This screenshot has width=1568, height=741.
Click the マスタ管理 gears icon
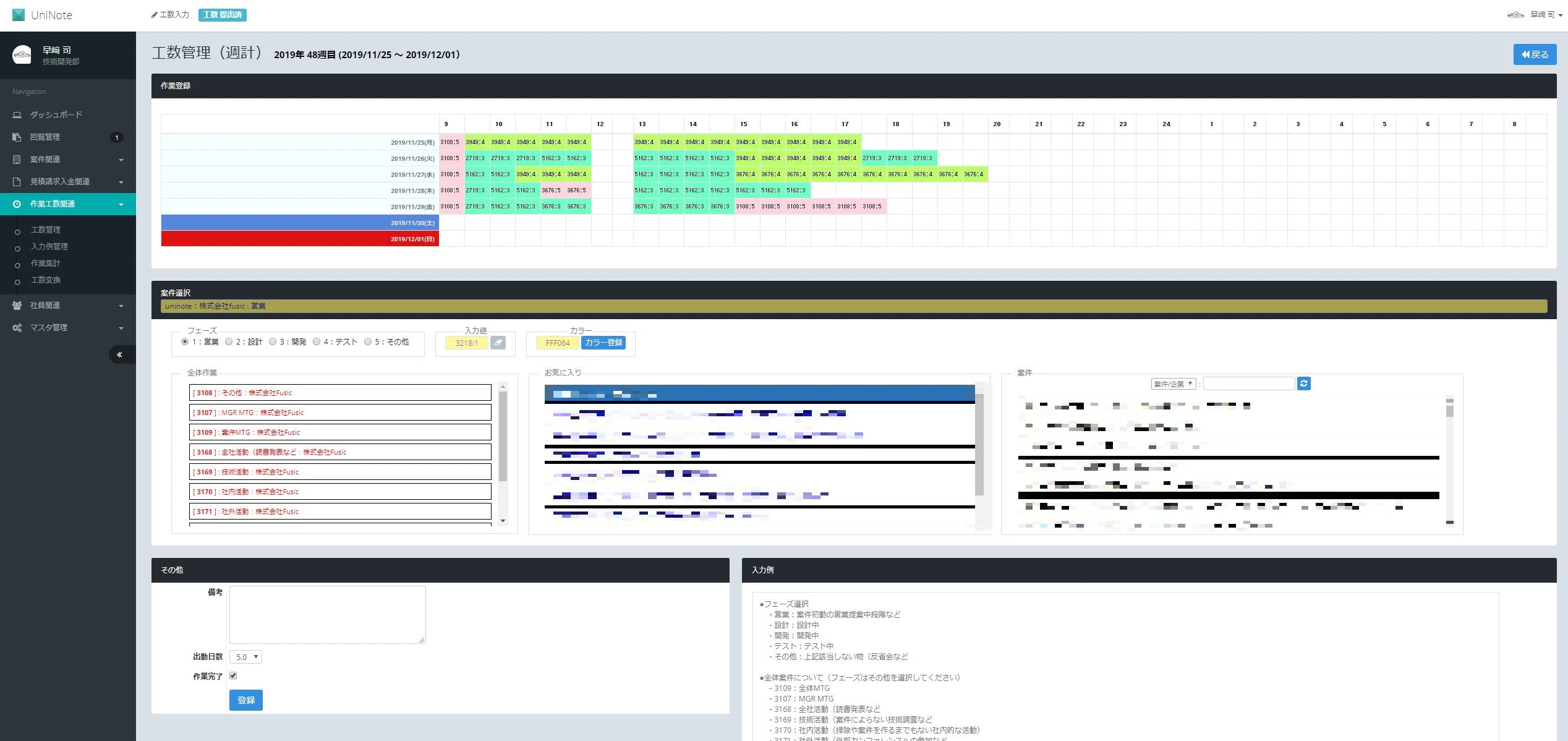pos(17,328)
